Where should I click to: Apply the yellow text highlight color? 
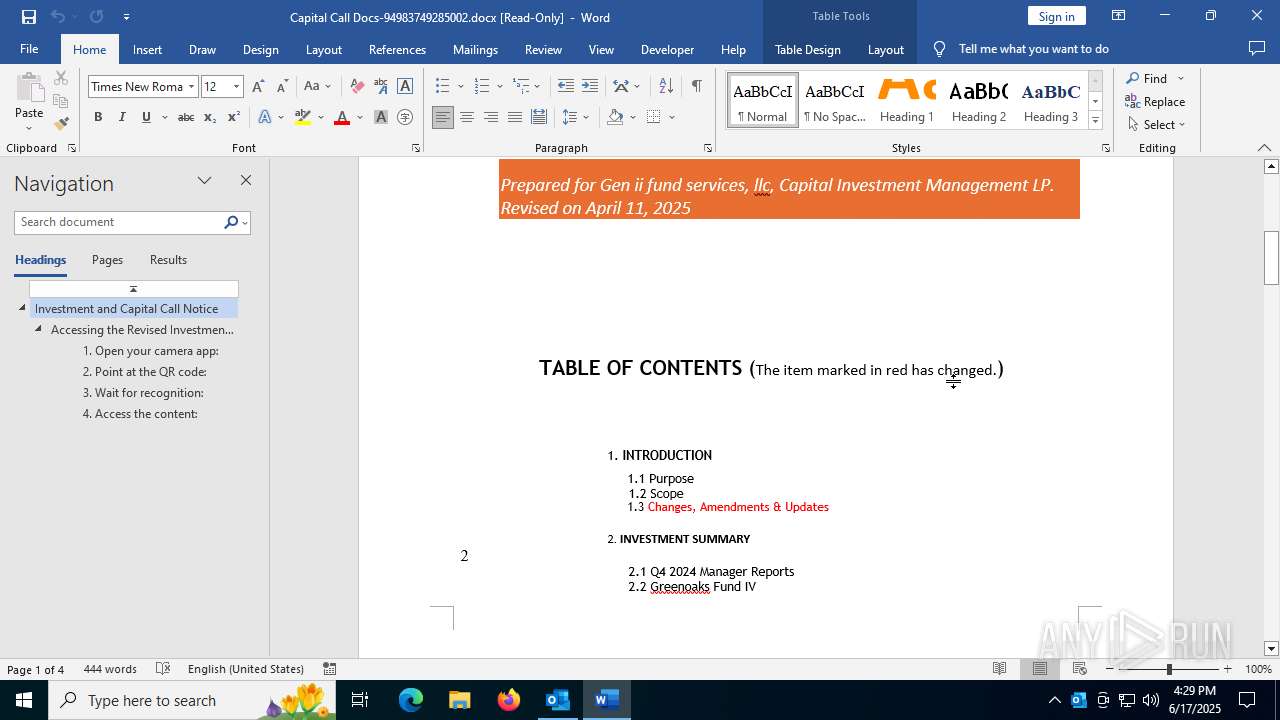pos(303,117)
